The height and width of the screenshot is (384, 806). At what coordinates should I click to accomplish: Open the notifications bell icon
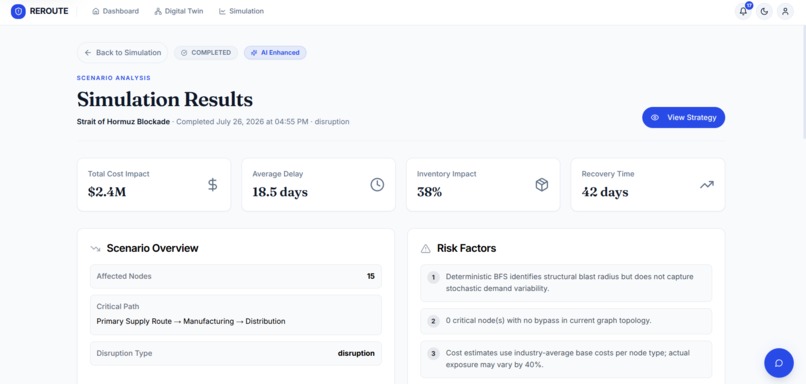tap(743, 11)
